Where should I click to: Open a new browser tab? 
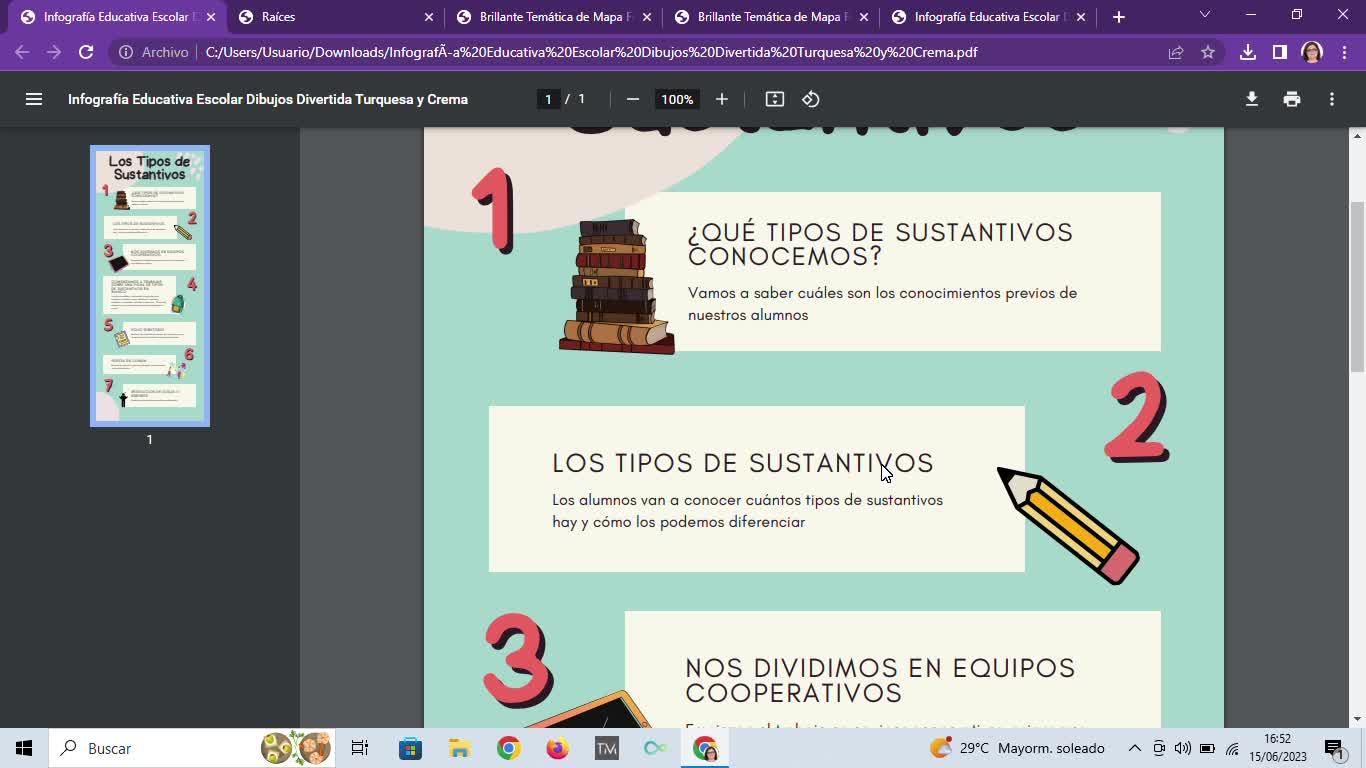1119,17
